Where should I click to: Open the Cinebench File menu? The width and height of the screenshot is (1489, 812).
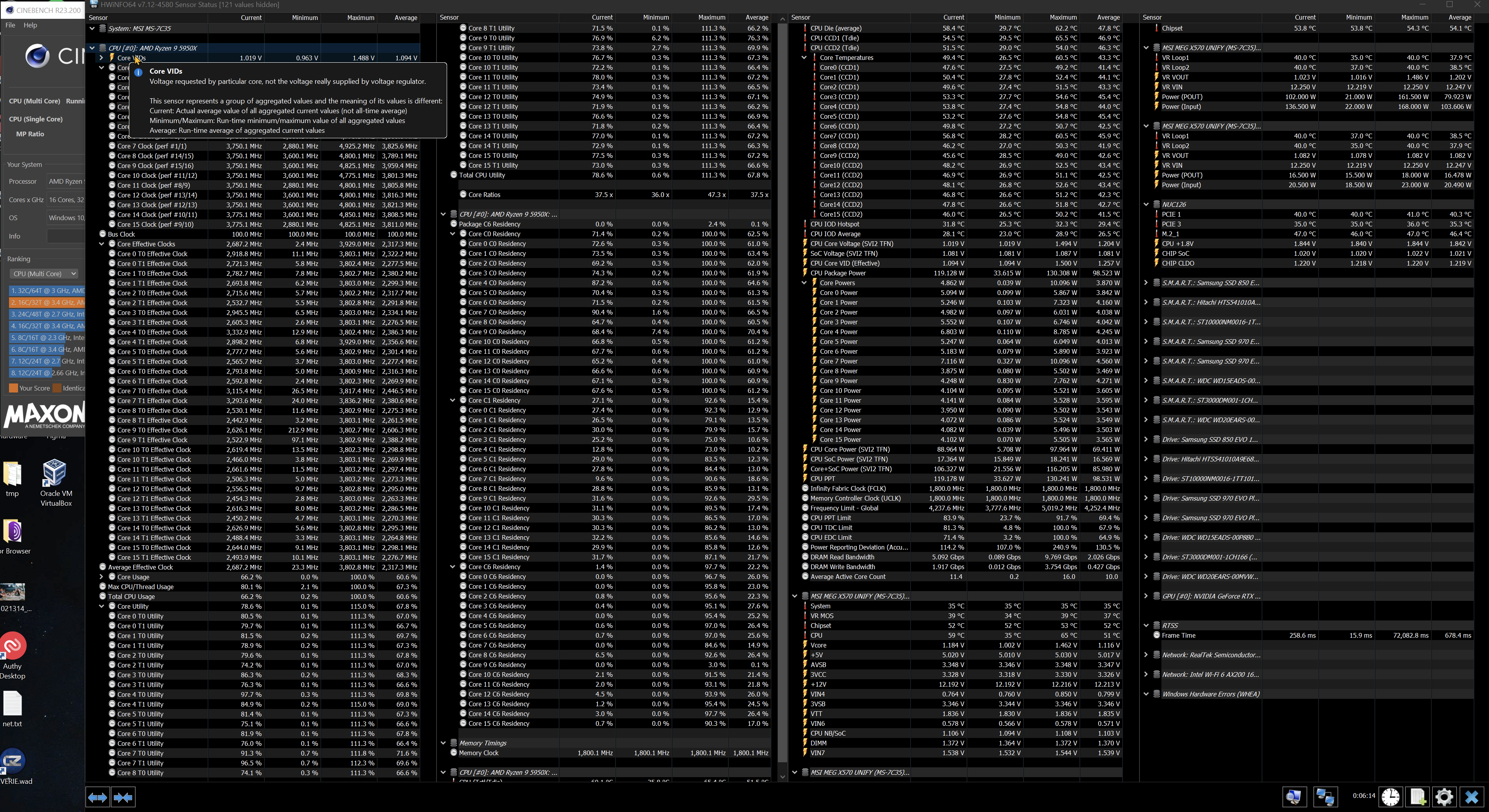click(x=10, y=25)
